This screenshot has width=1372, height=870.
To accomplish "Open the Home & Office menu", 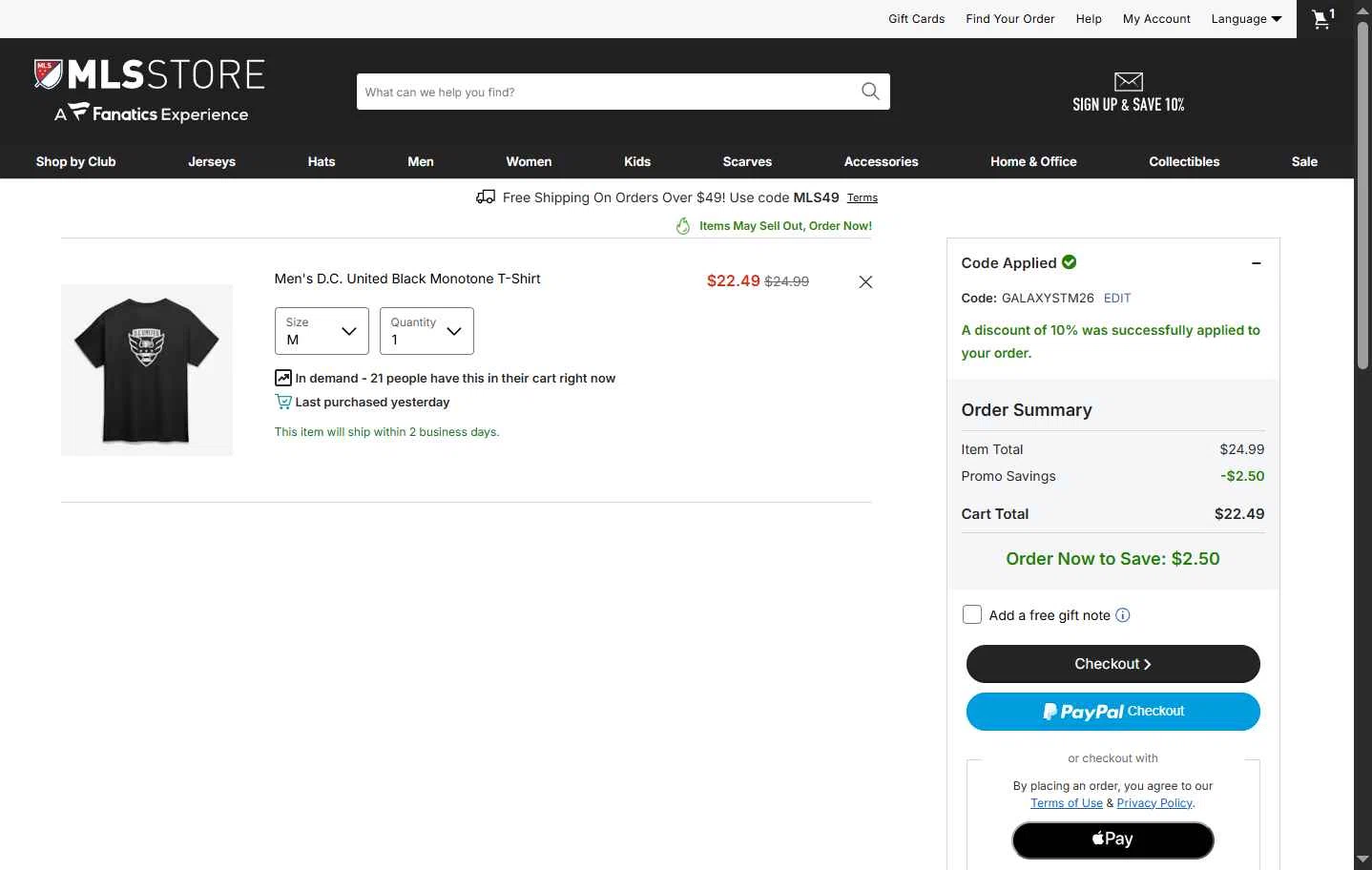I will pyautogui.click(x=1033, y=161).
